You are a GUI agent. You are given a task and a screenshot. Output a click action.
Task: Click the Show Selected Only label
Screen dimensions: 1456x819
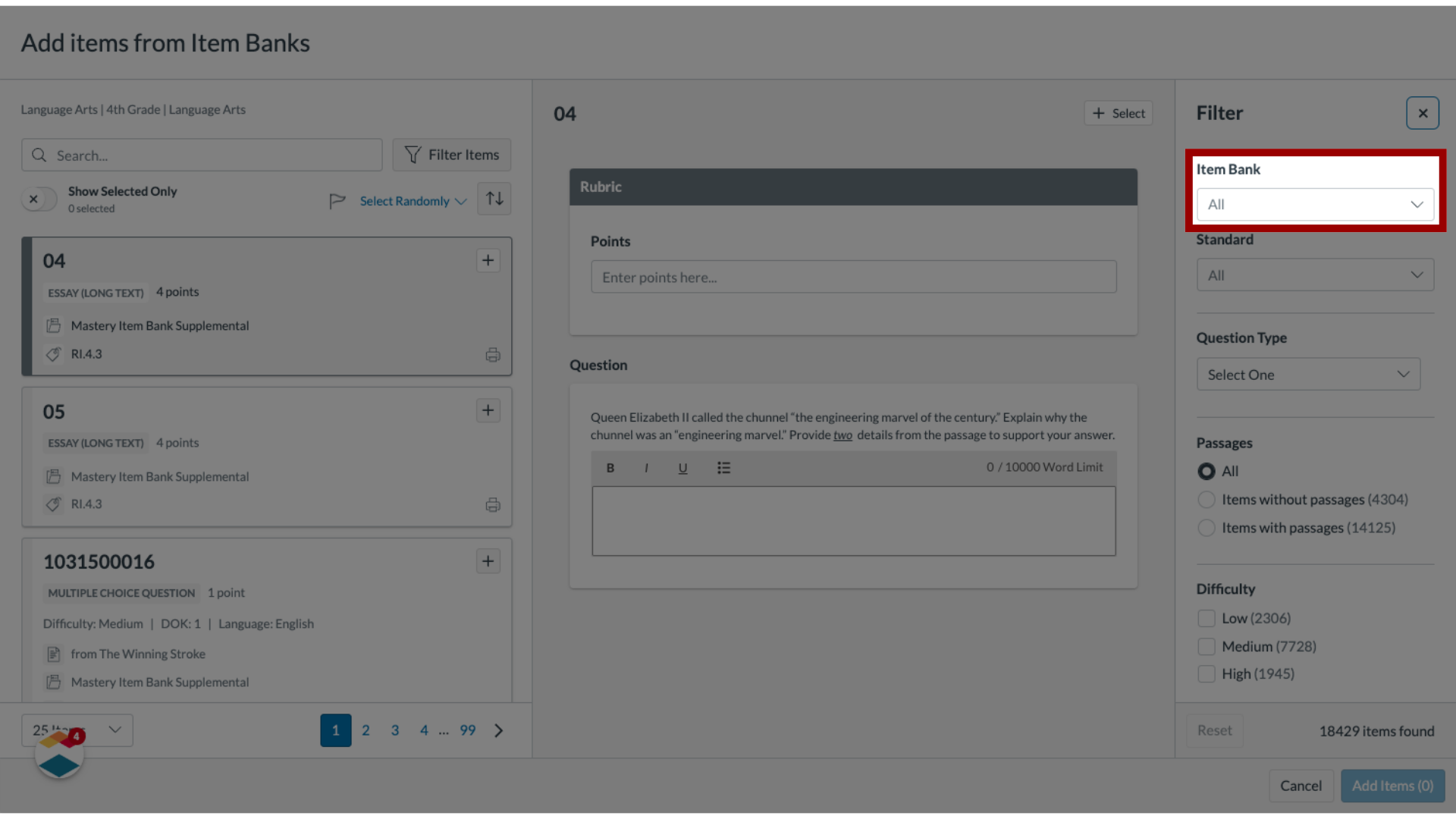[122, 190]
